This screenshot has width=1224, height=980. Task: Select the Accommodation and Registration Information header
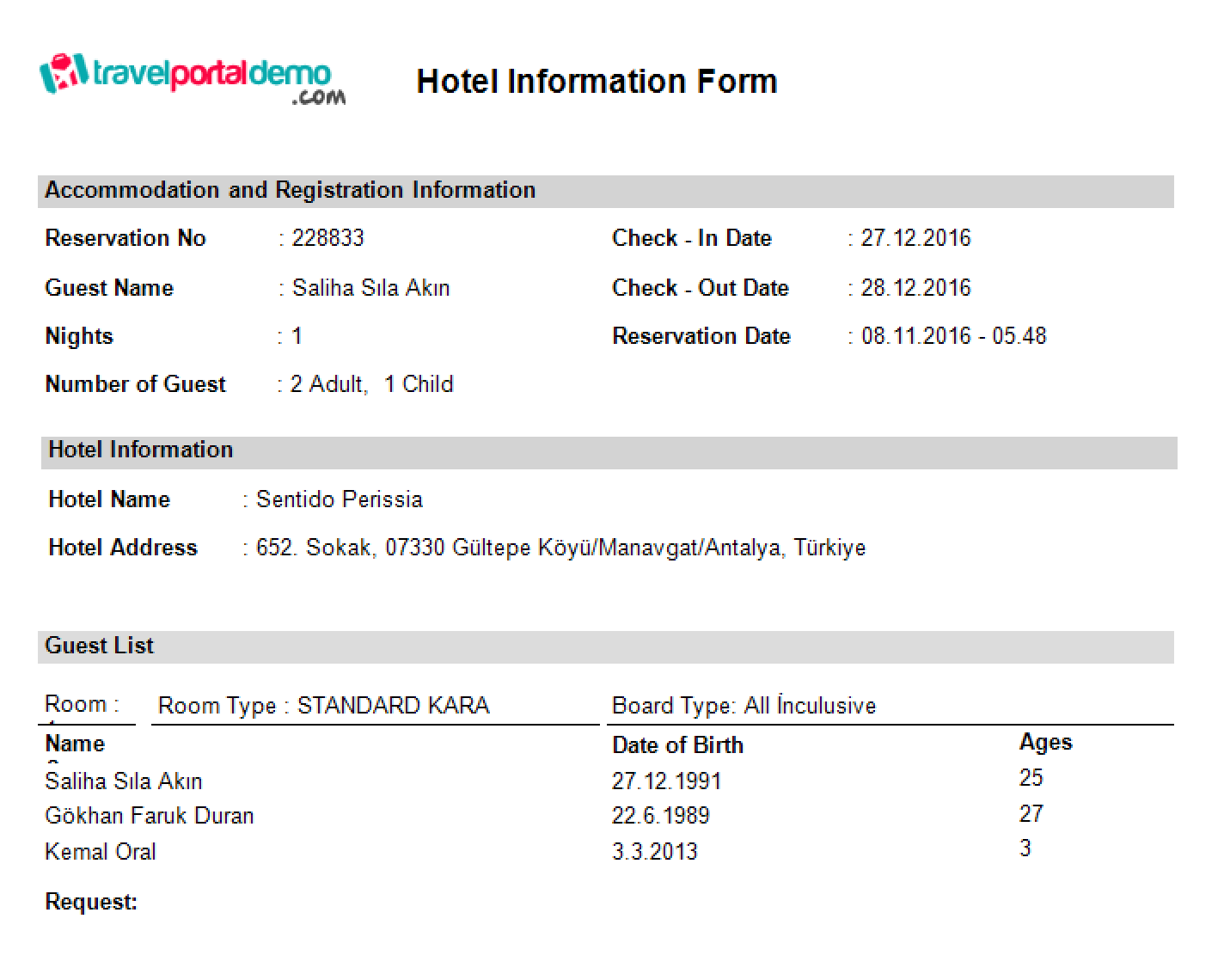606,191
